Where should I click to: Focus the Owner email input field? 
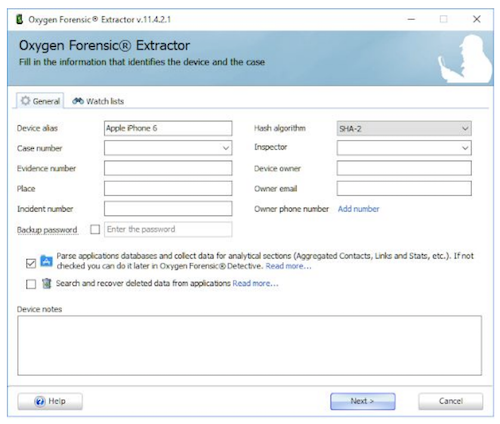404,188
